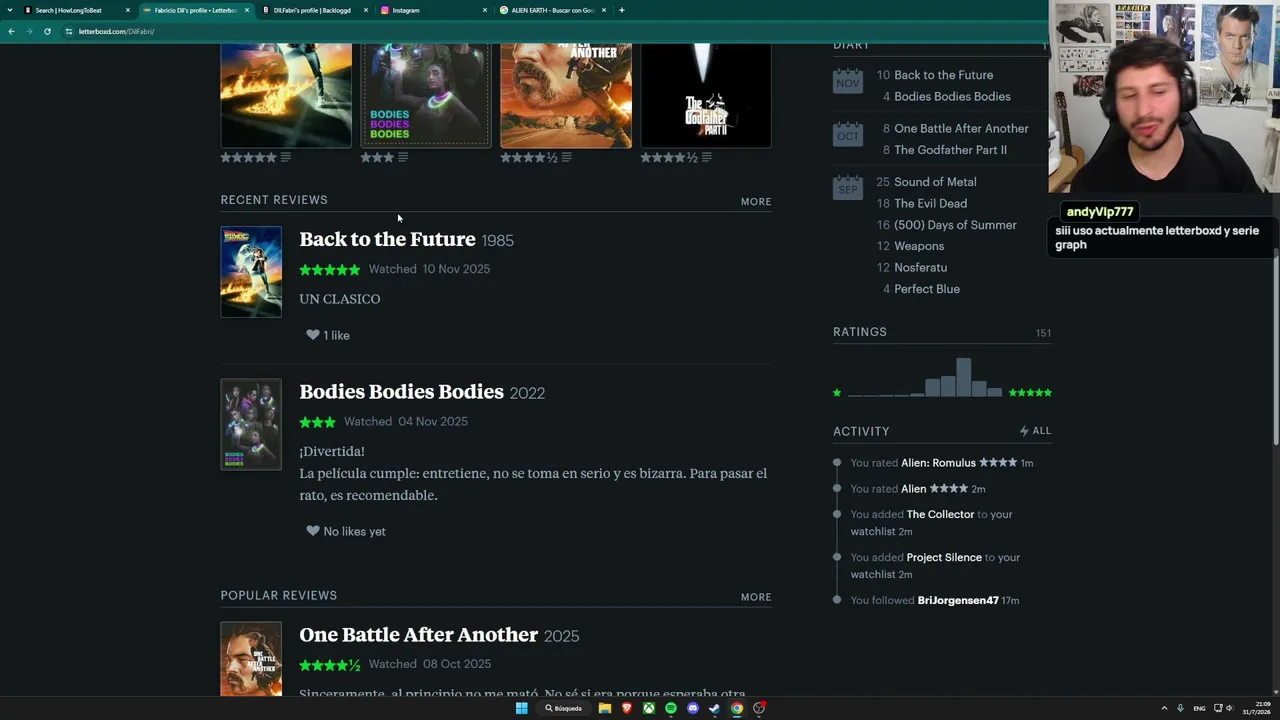This screenshot has height=720, width=1280.
Task: Close the HowLongToBeat tab
Action: coord(128,10)
